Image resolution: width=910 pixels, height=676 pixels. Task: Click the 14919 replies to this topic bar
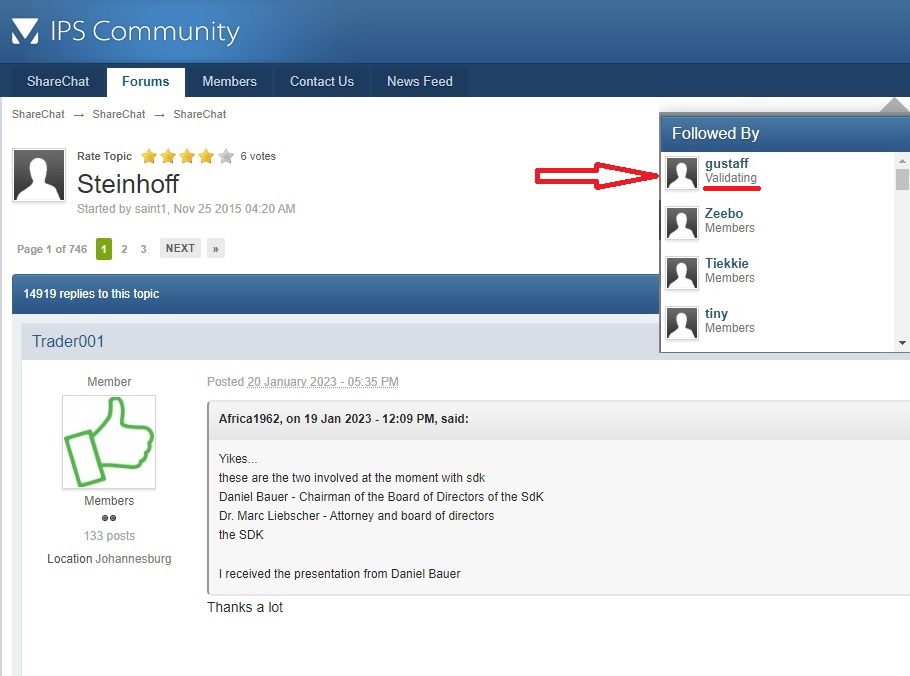pyautogui.click(x=335, y=294)
